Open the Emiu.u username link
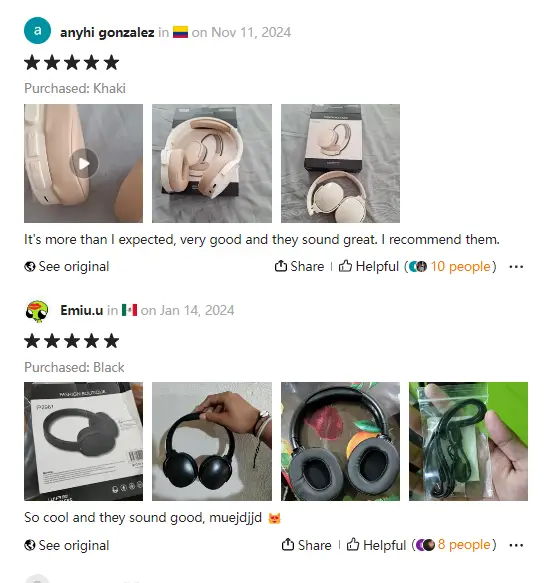This screenshot has height=583, width=550. tap(81, 310)
